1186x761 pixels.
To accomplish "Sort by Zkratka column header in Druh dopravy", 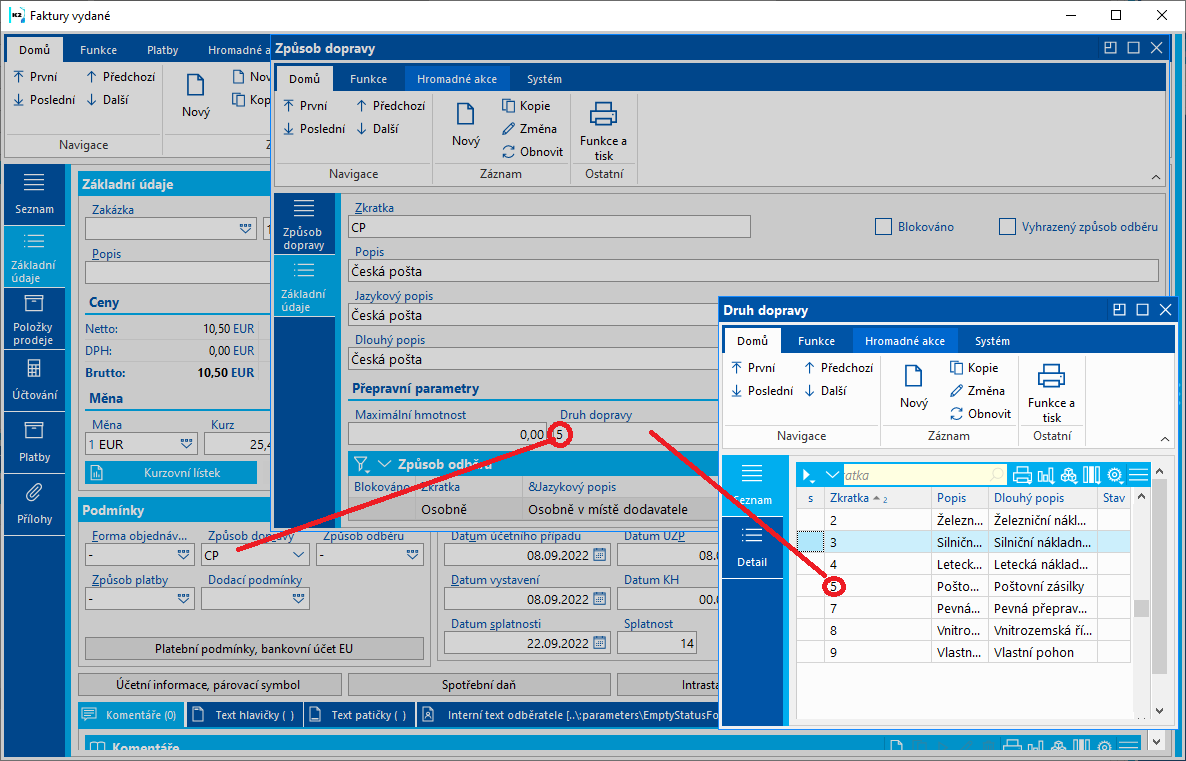I will [877, 498].
